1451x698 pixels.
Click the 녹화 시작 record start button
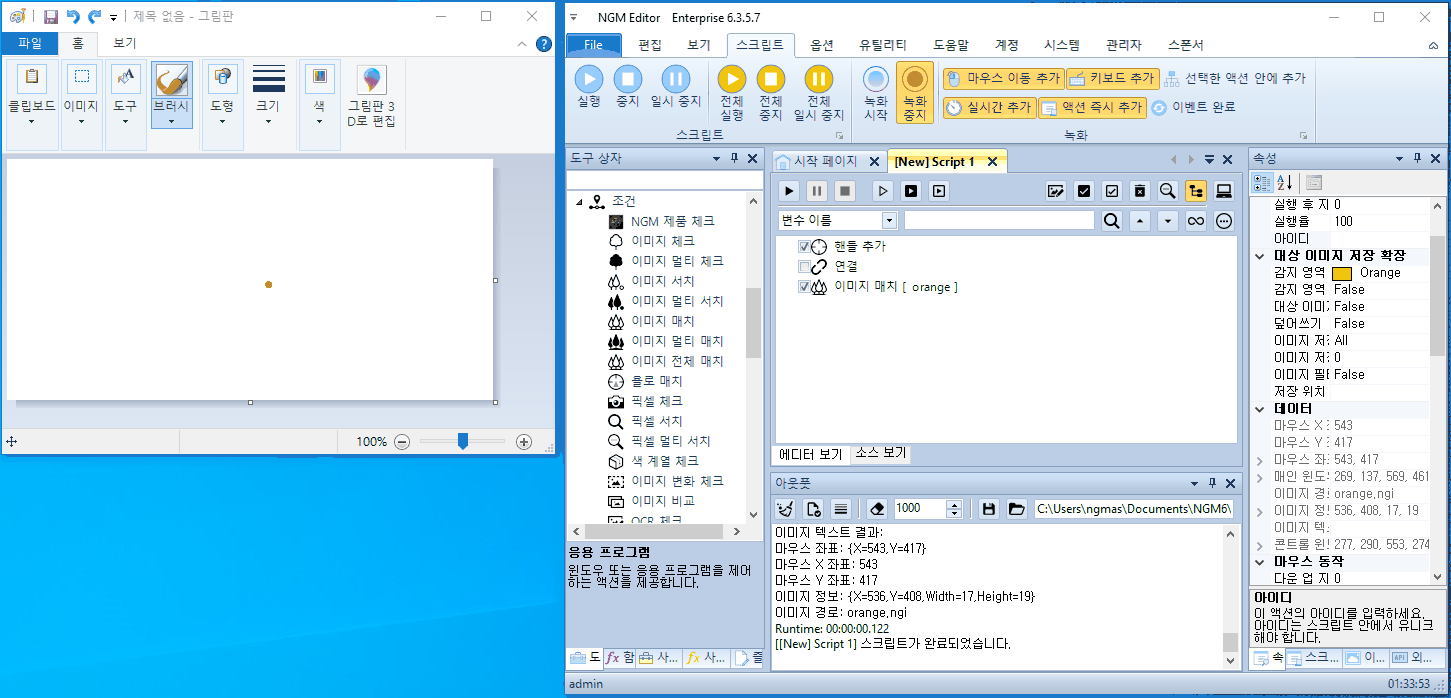tap(875, 93)
